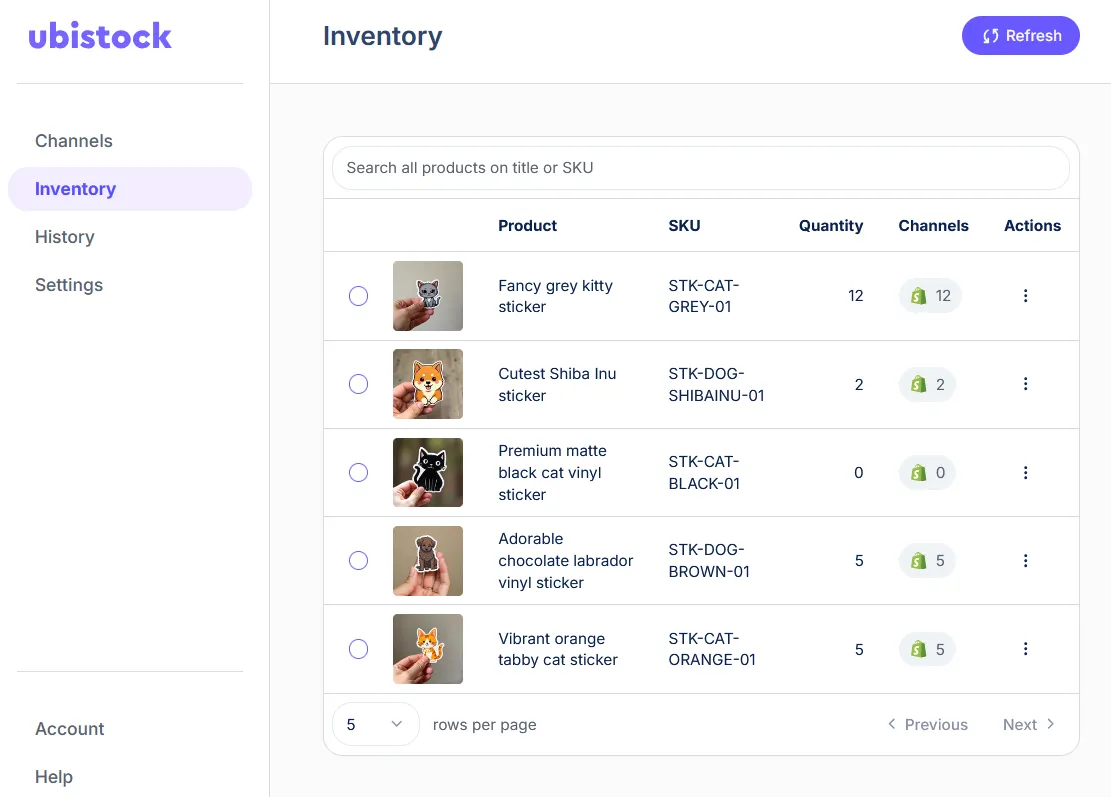Sort by the Quantity column header
Image resolution: width=1111 pixels, height=797 pixels.
830,225
